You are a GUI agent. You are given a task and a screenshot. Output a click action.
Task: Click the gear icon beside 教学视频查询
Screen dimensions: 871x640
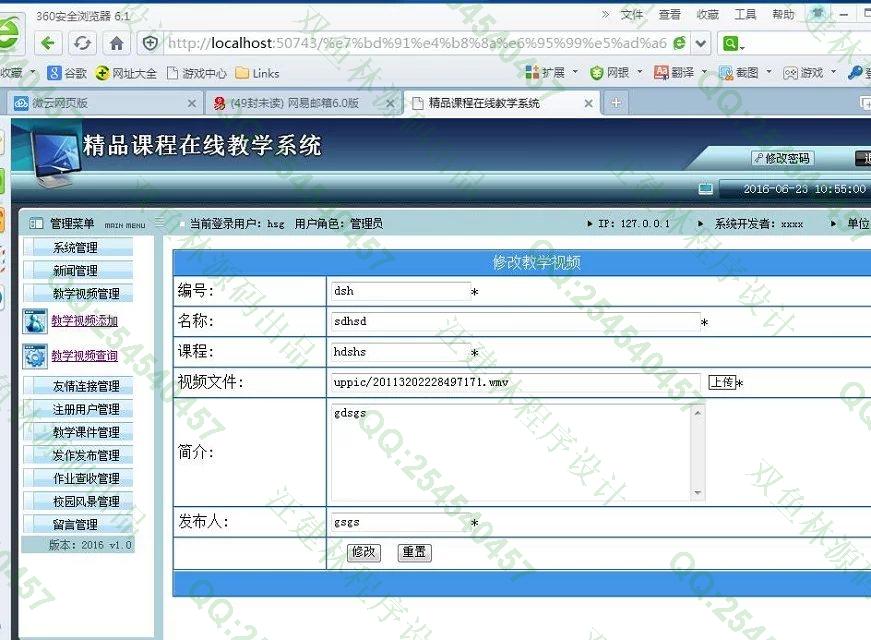pos(35,357)
